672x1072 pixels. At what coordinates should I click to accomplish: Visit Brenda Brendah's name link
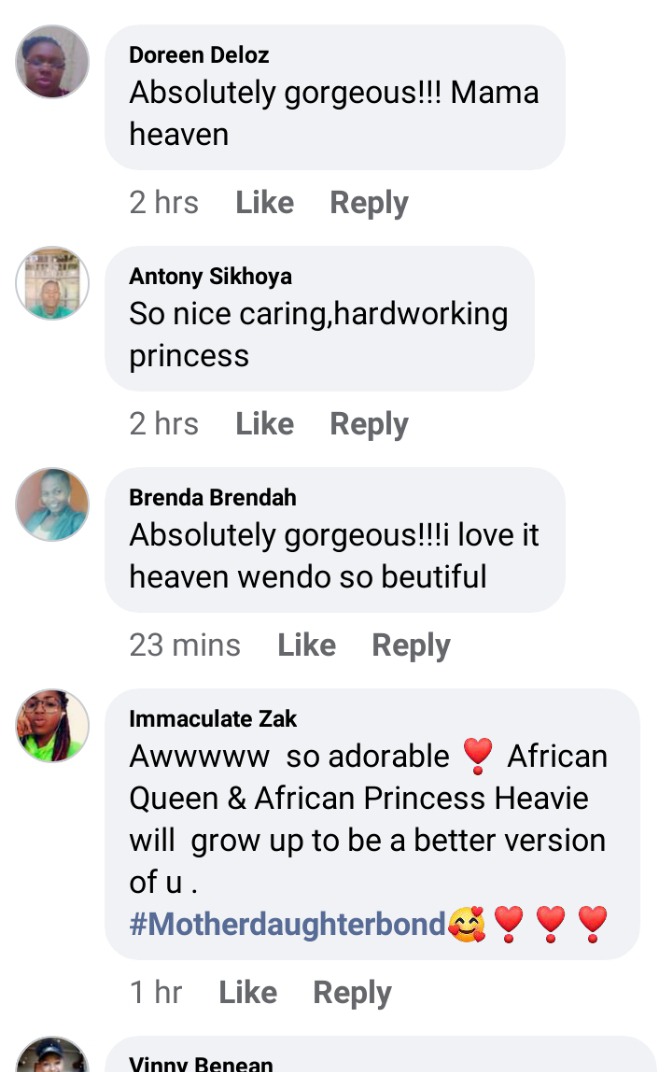213,498
